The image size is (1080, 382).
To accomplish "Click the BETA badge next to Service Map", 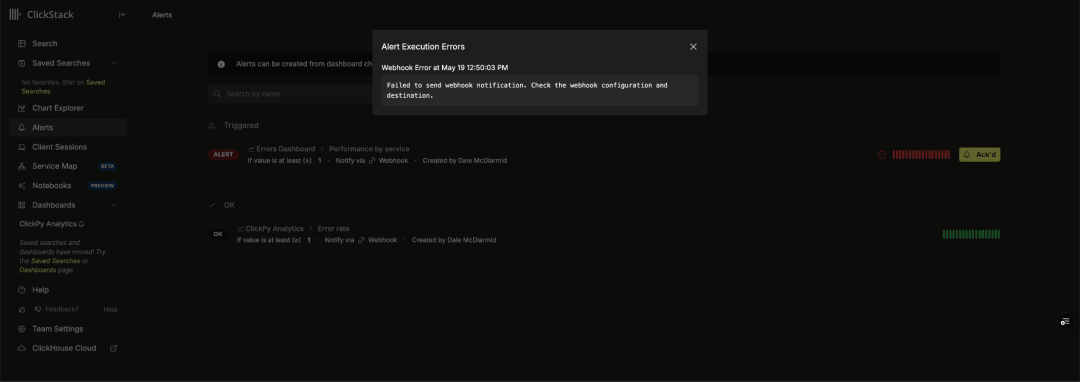I will 107,167.
